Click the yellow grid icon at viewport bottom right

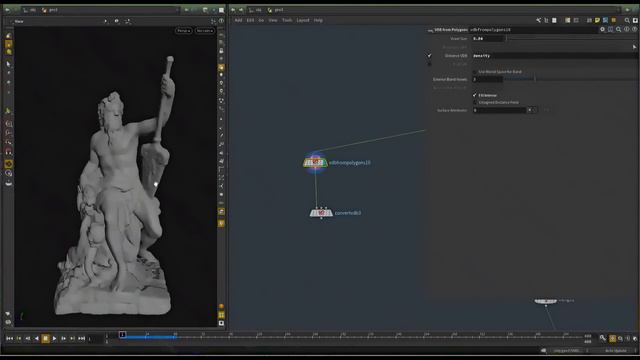pos(221,315)
